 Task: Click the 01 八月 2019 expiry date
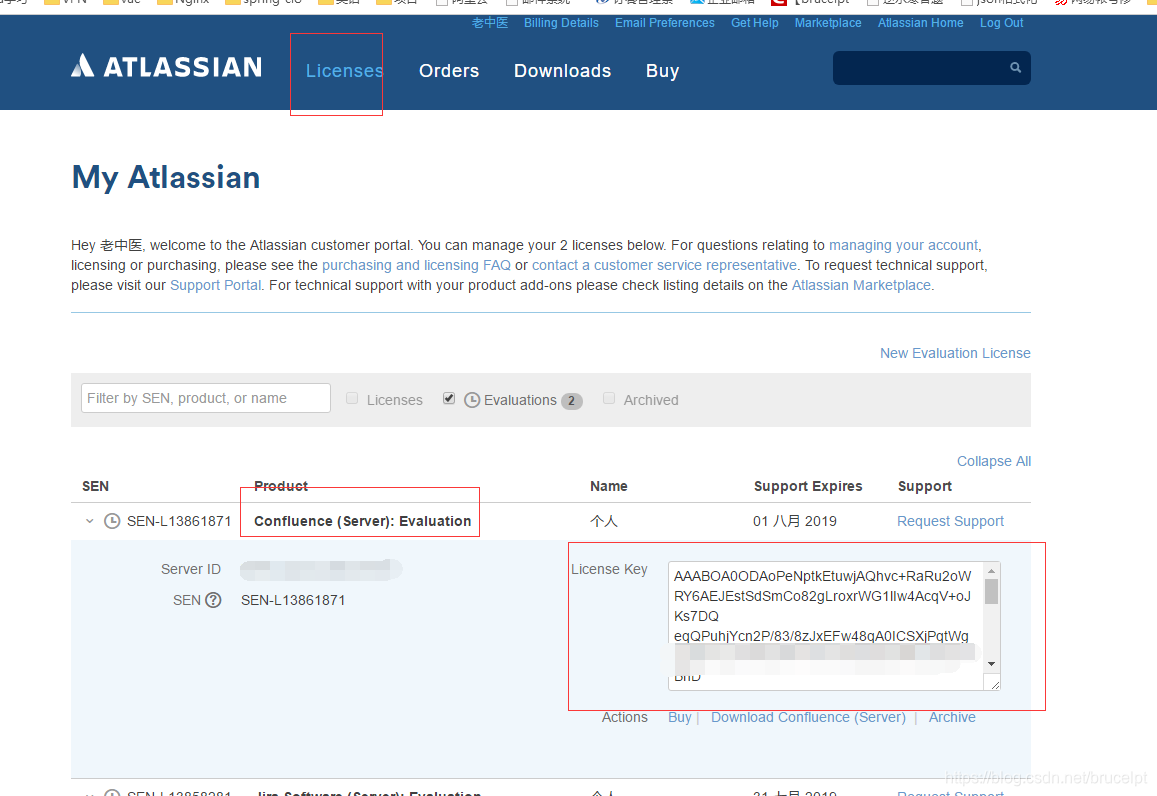coord(795,521)
